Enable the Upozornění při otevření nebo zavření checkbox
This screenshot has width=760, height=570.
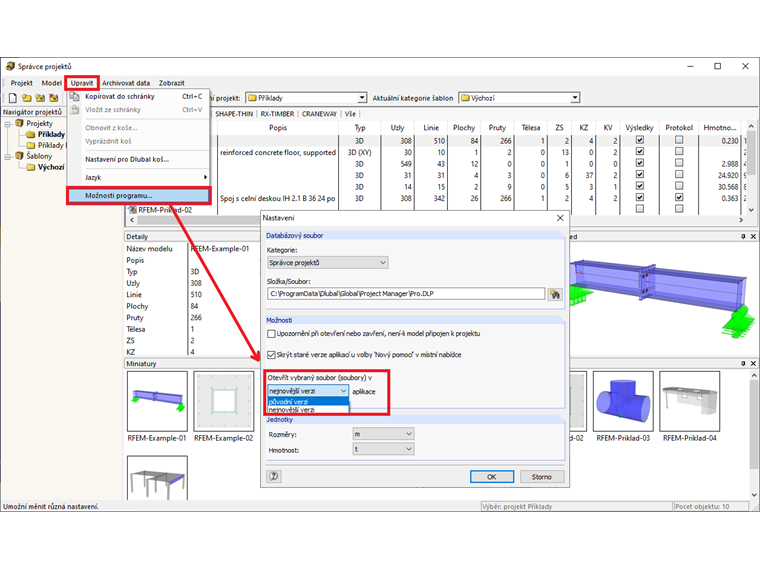coord(271,334)
